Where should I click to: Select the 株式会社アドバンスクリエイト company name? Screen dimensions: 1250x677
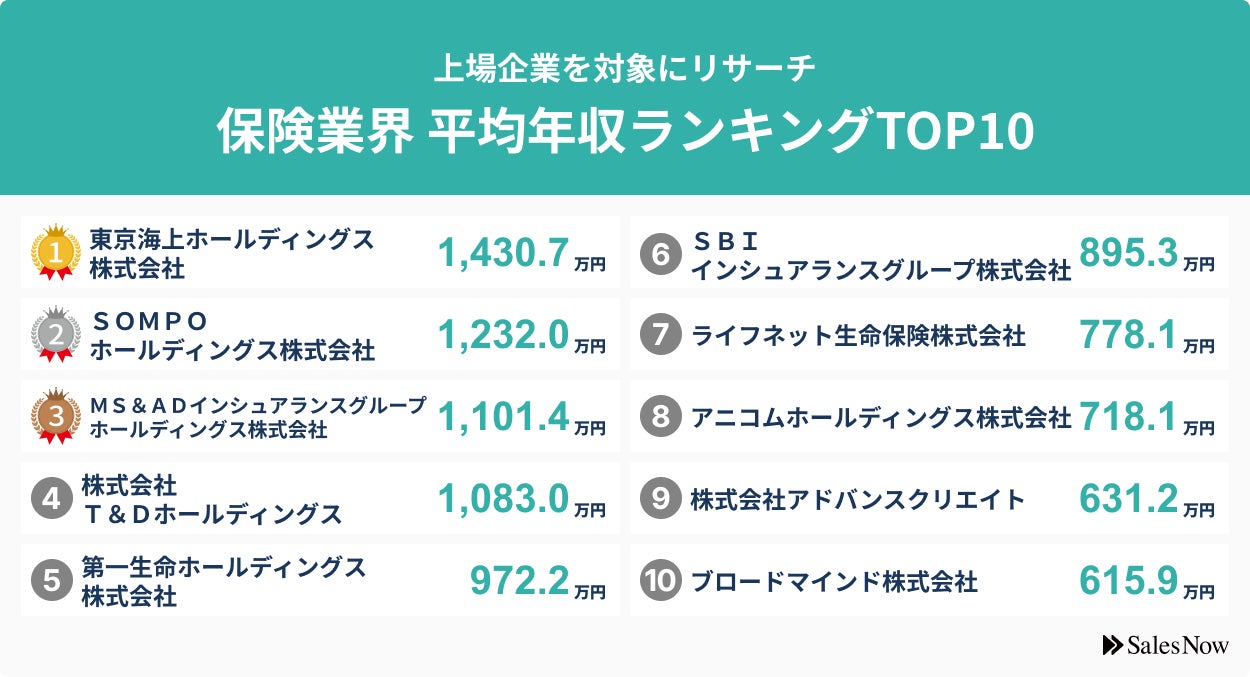tap(858, 499)
